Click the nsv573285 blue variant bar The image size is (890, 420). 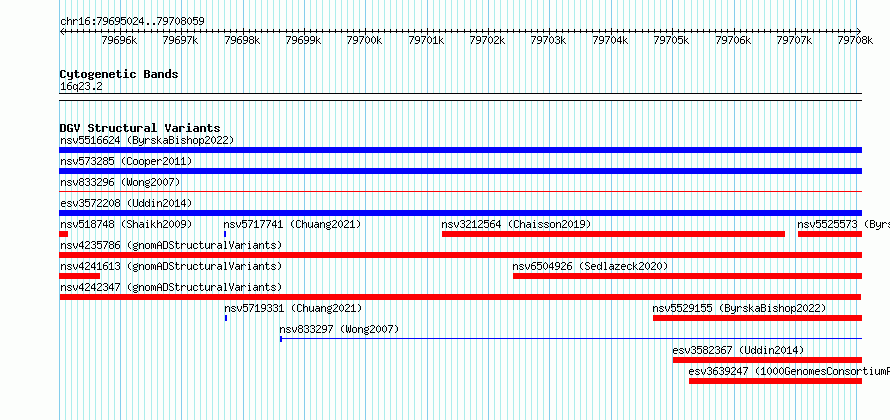pos(461,171)
